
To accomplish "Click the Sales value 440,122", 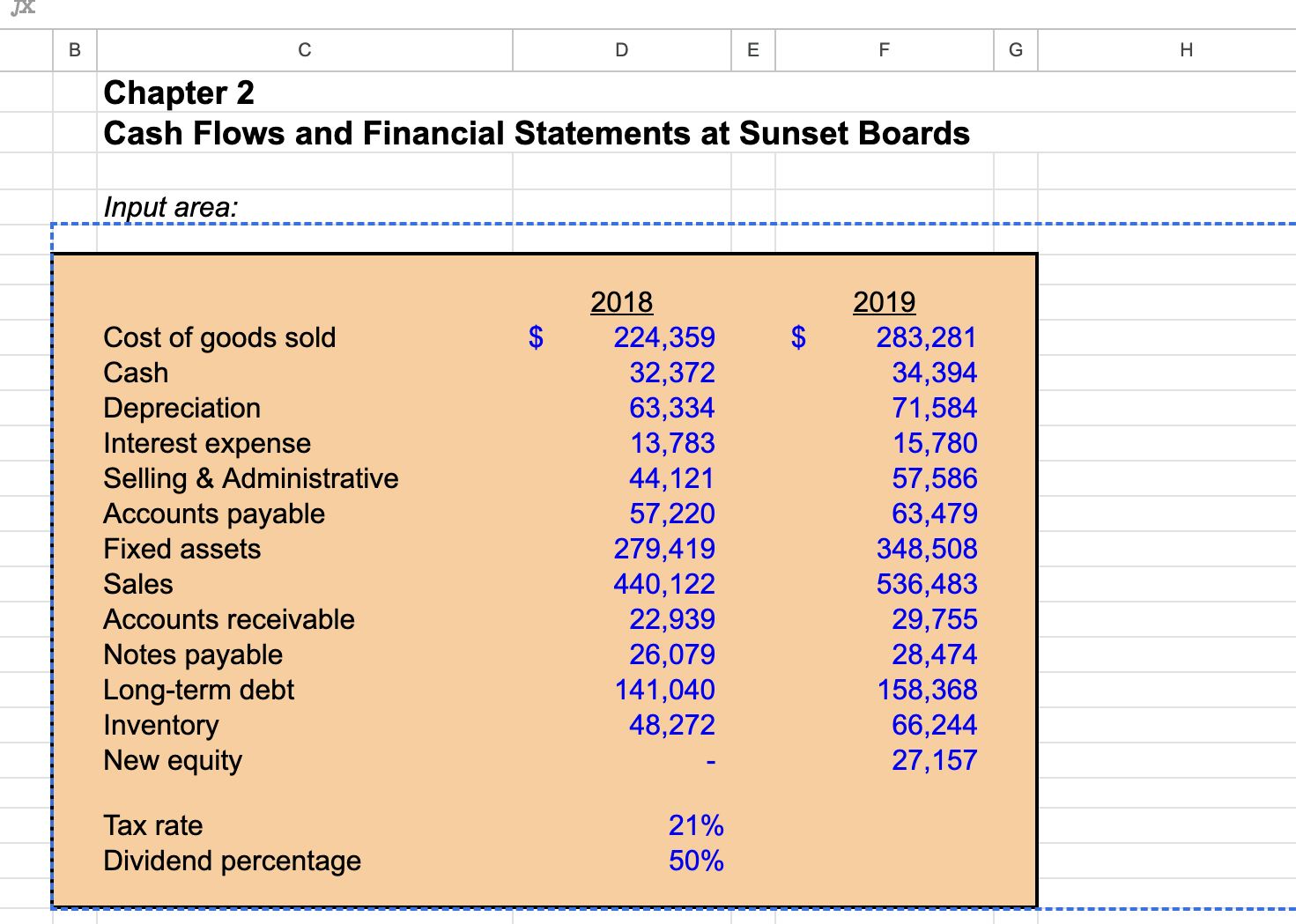I will pos(663,584).
